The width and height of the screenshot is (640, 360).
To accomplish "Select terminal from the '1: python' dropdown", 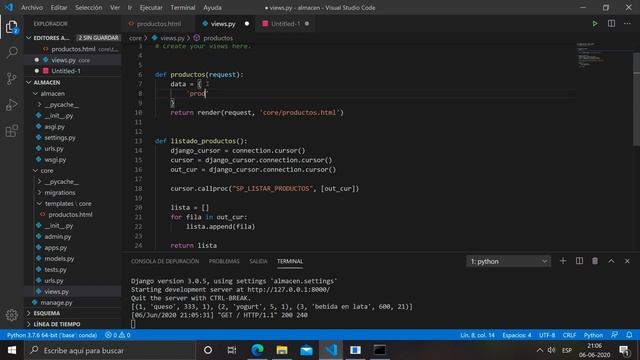I will (509, 261).
